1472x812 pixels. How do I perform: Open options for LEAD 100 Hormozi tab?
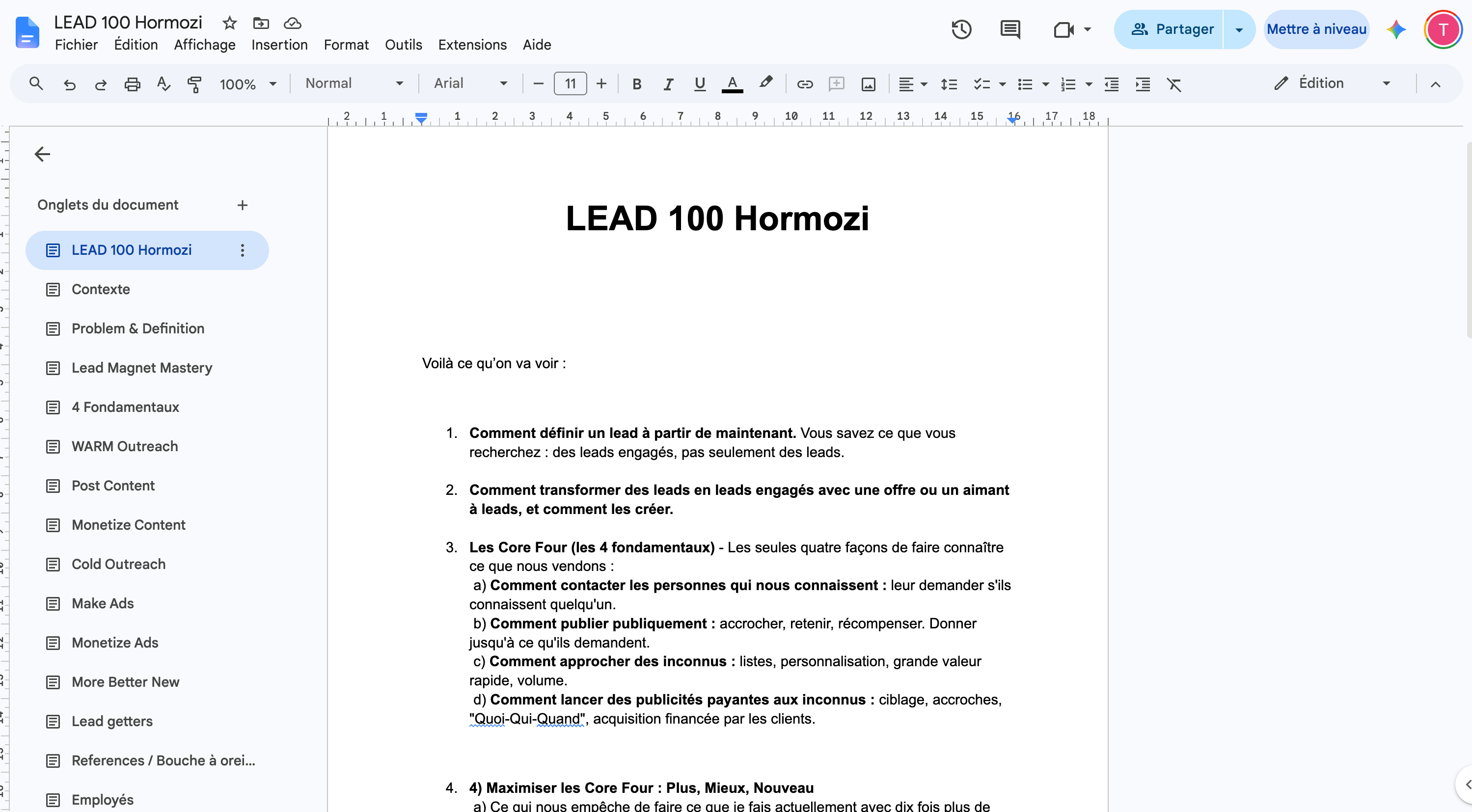click(242, 250)
